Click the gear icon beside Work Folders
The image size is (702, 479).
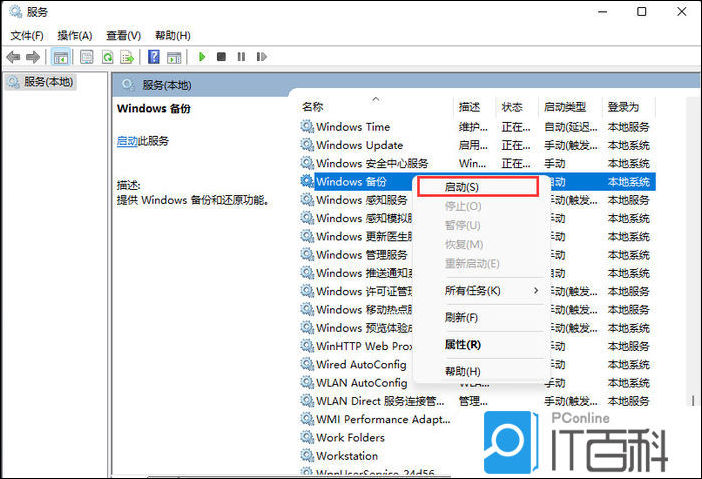click(307, 437)
